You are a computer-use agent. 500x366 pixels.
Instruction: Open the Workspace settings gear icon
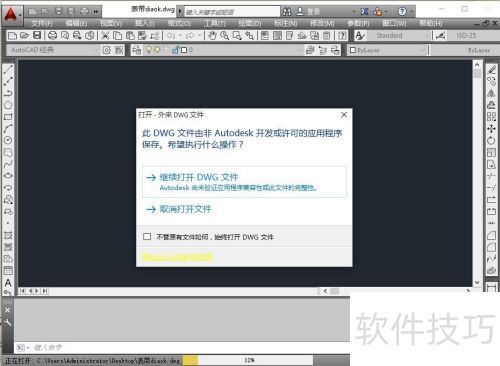pos(106,50)
